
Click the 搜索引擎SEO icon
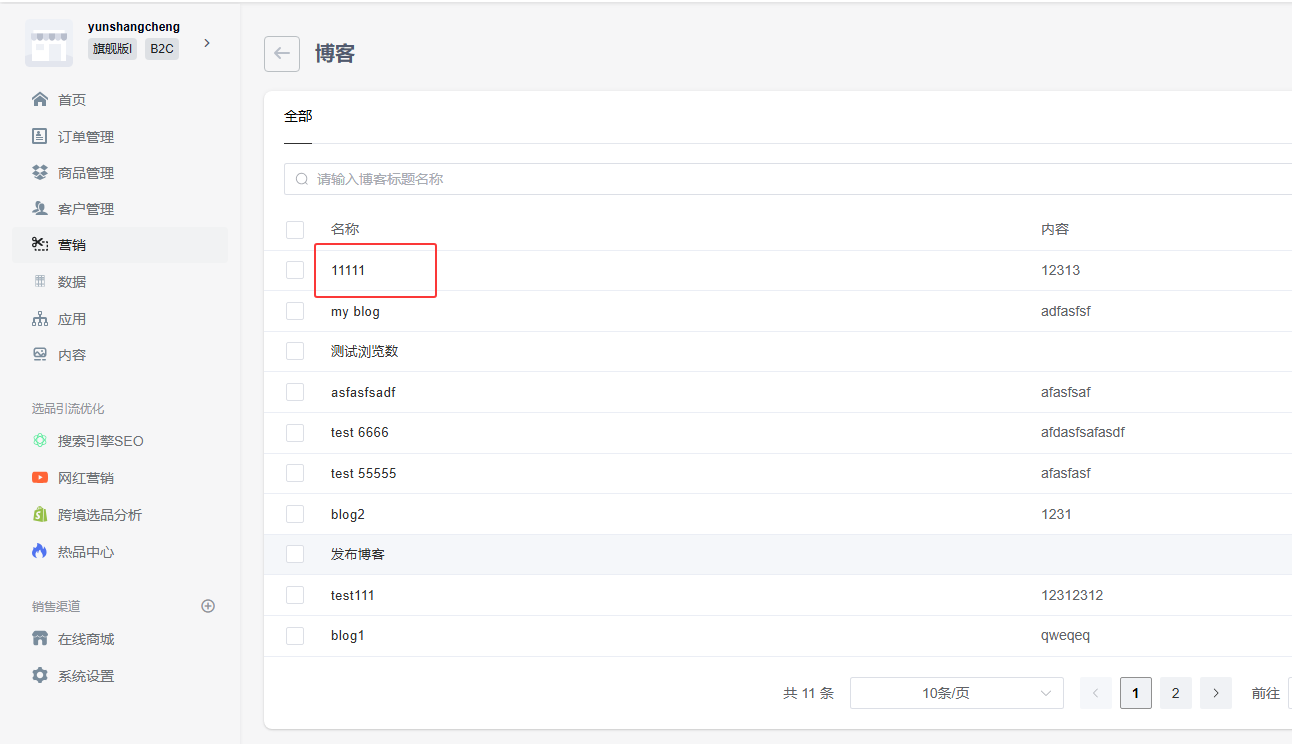coord(40,441)
